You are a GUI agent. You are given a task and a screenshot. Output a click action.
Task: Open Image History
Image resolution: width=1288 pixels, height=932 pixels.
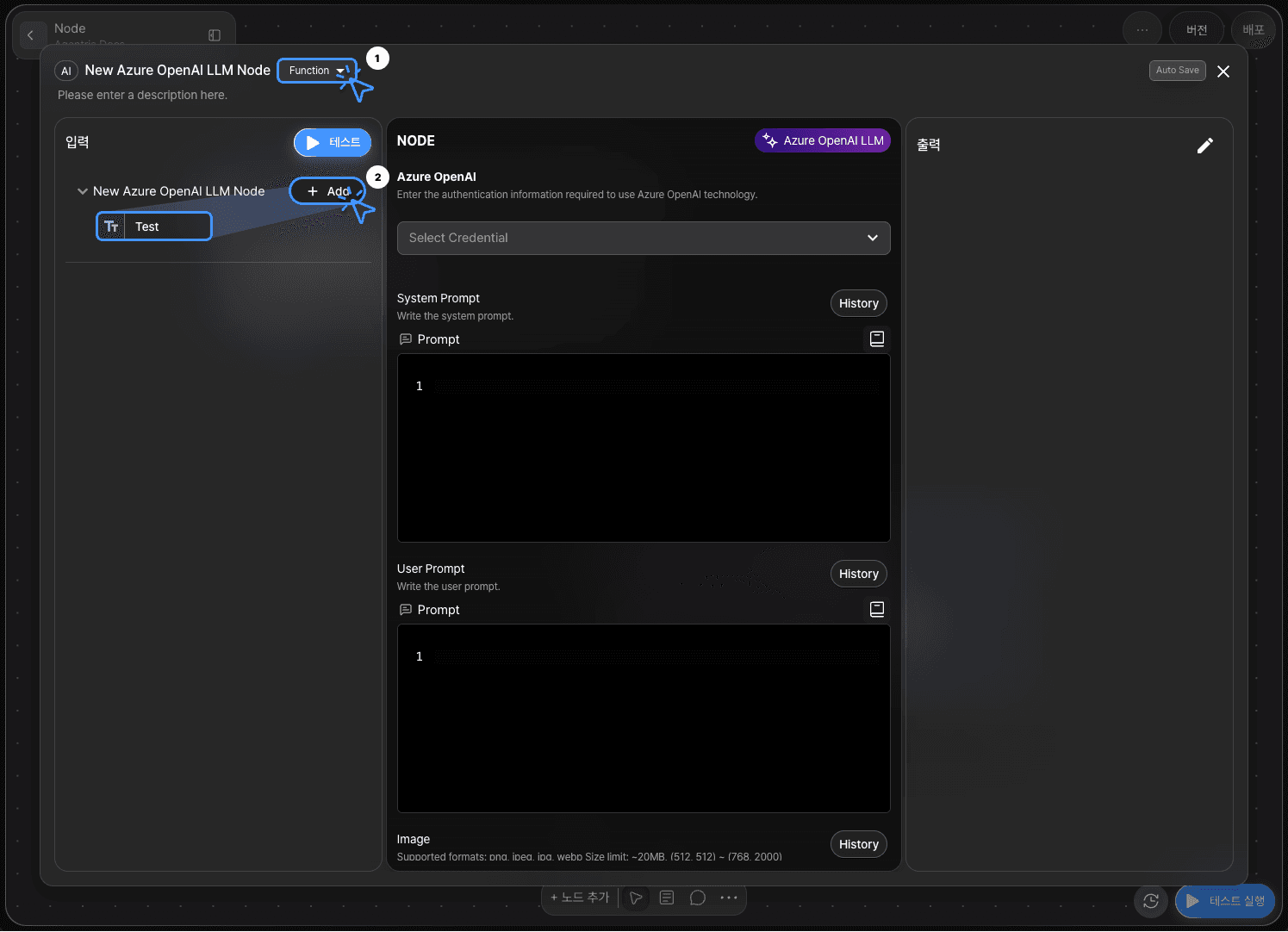(x=858, y=844)
